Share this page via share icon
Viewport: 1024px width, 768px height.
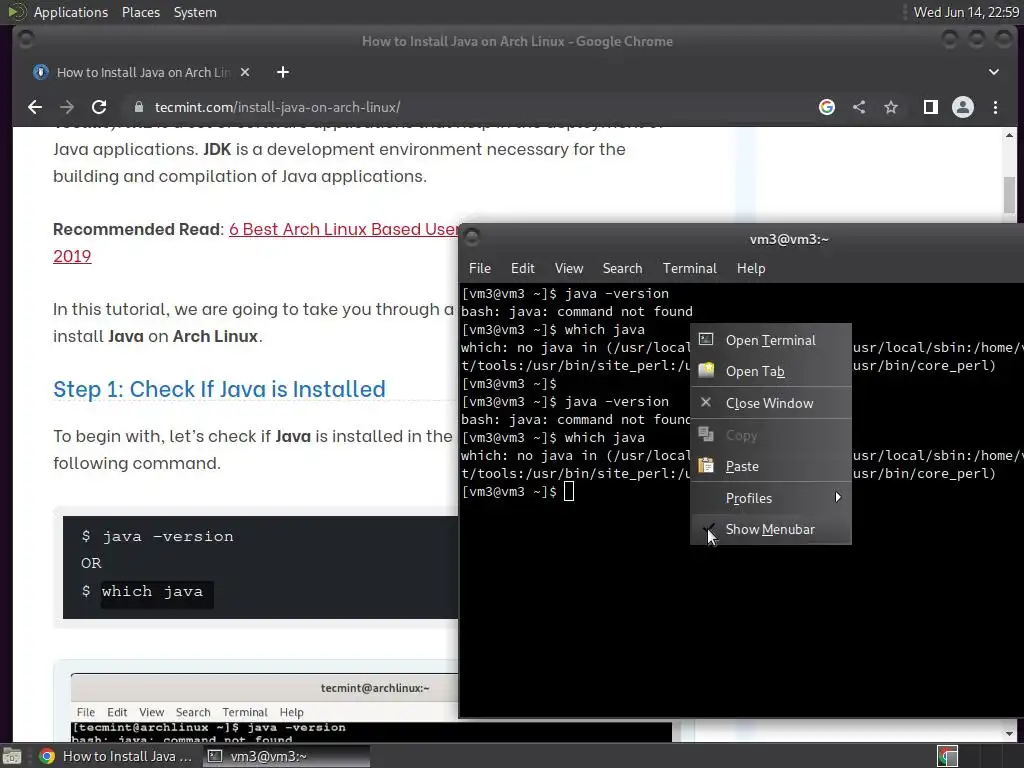859,107
